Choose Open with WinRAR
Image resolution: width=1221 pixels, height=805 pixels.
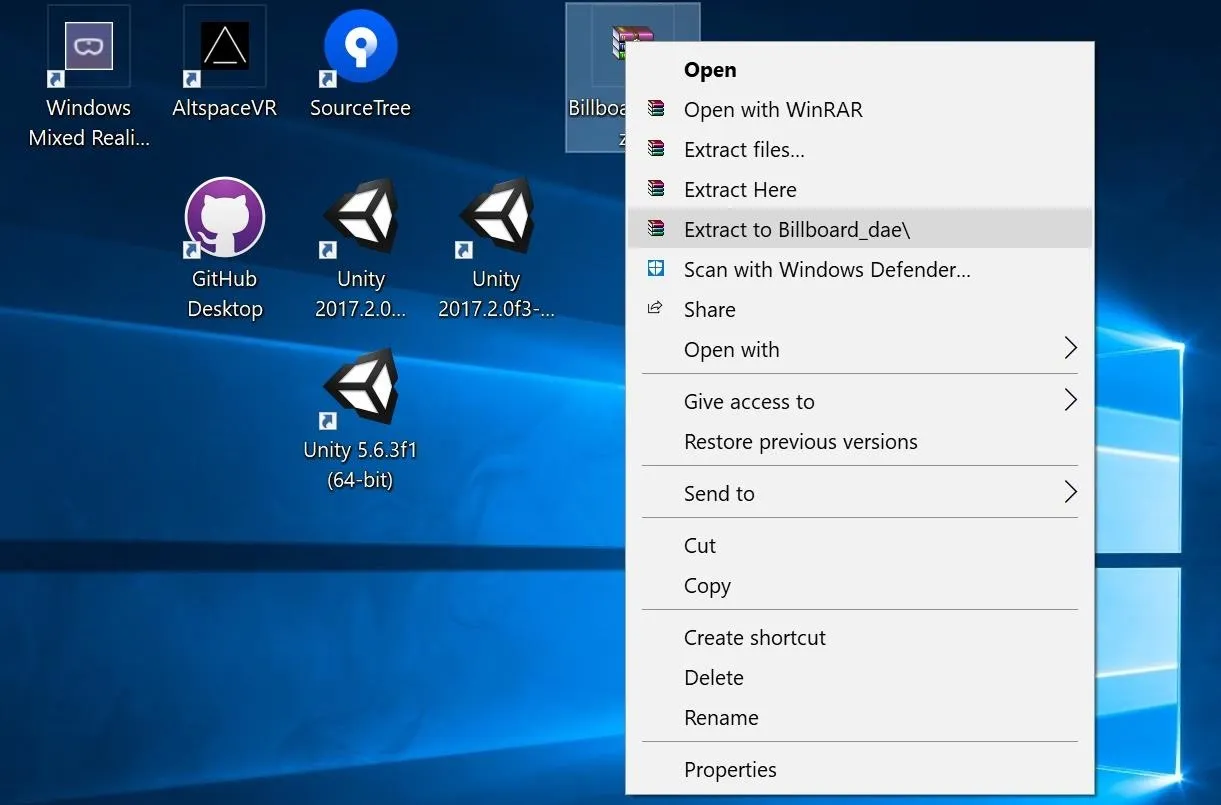pos(860,110)
